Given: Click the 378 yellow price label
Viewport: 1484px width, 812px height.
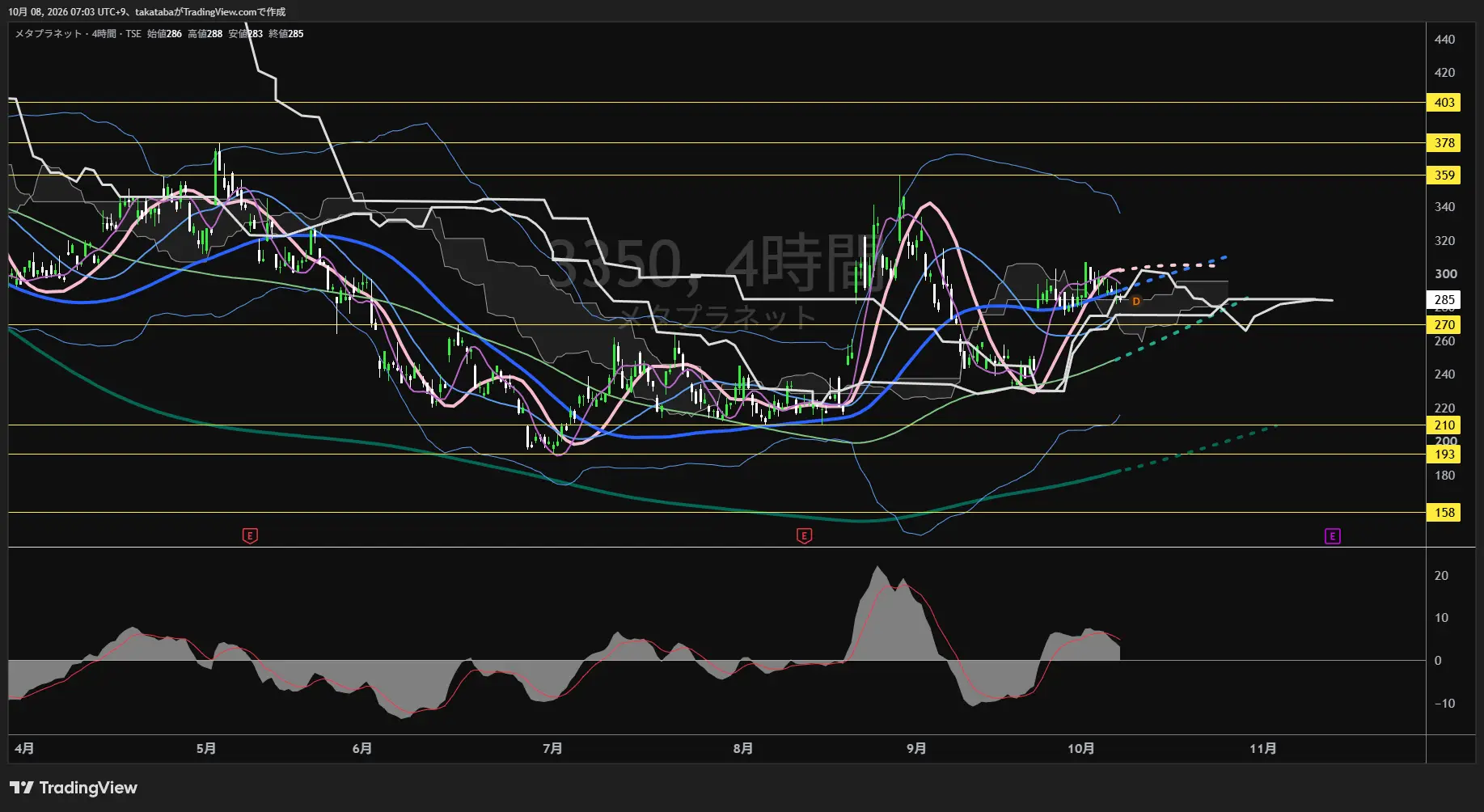Looking at the screenshot, I should click(1444, 143).
